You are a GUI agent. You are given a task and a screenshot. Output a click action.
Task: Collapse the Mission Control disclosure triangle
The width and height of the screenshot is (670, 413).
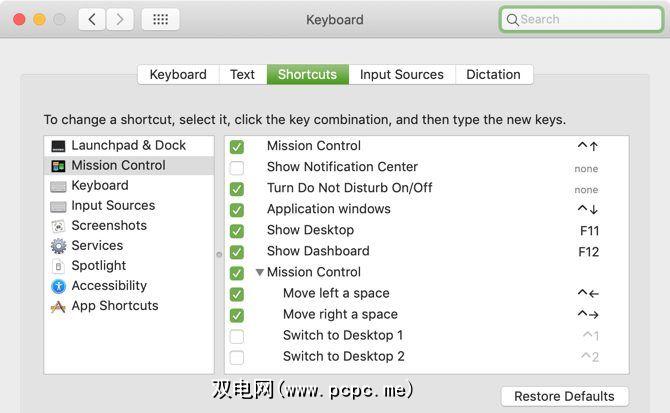click(260, 272)
